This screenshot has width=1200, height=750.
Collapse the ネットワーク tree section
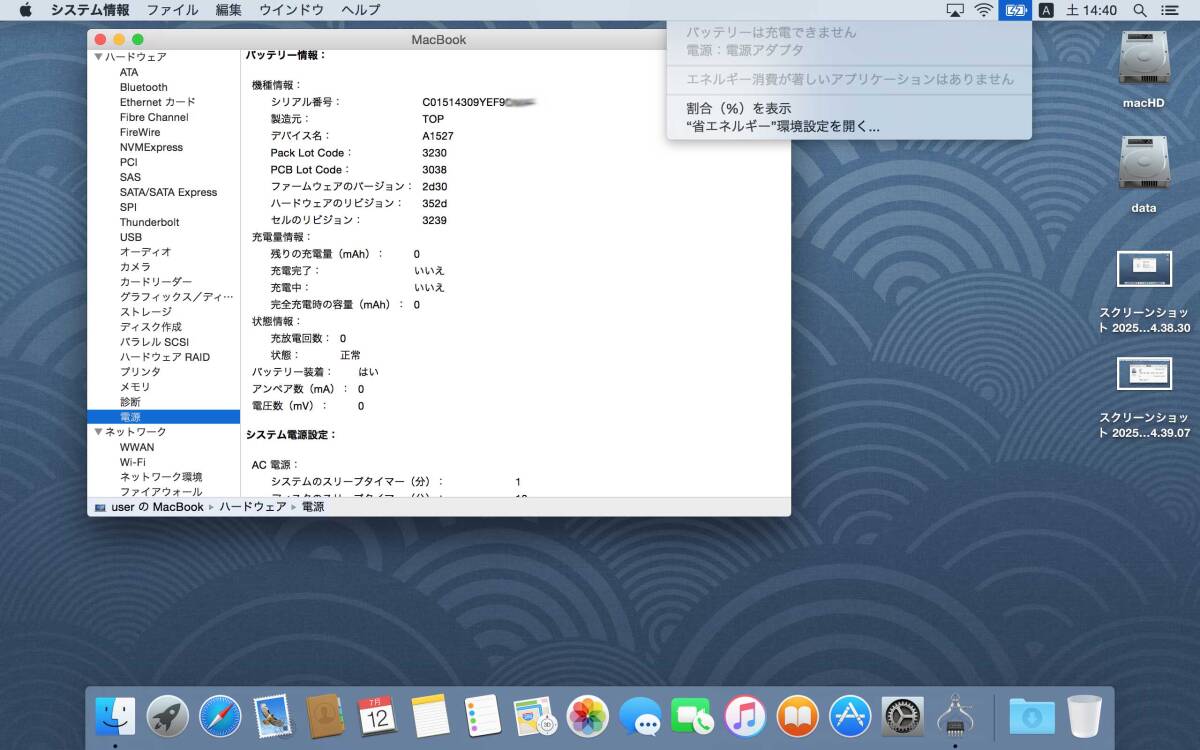[x=98, y=432]
